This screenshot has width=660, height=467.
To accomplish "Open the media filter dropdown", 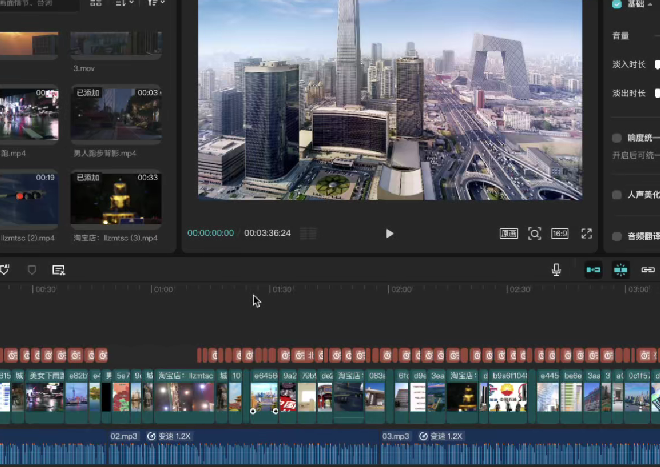I will pyautogui.click(x=156, y=4).
